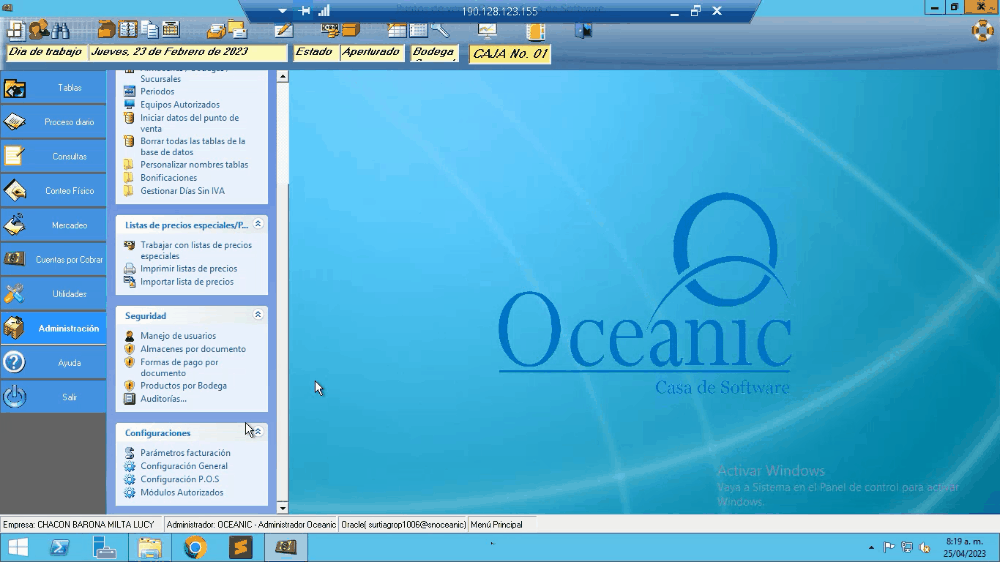This screenshot has width=1000, height=562.
Task: Select Proceso diario in the sidebar
Action: [53, 122]
